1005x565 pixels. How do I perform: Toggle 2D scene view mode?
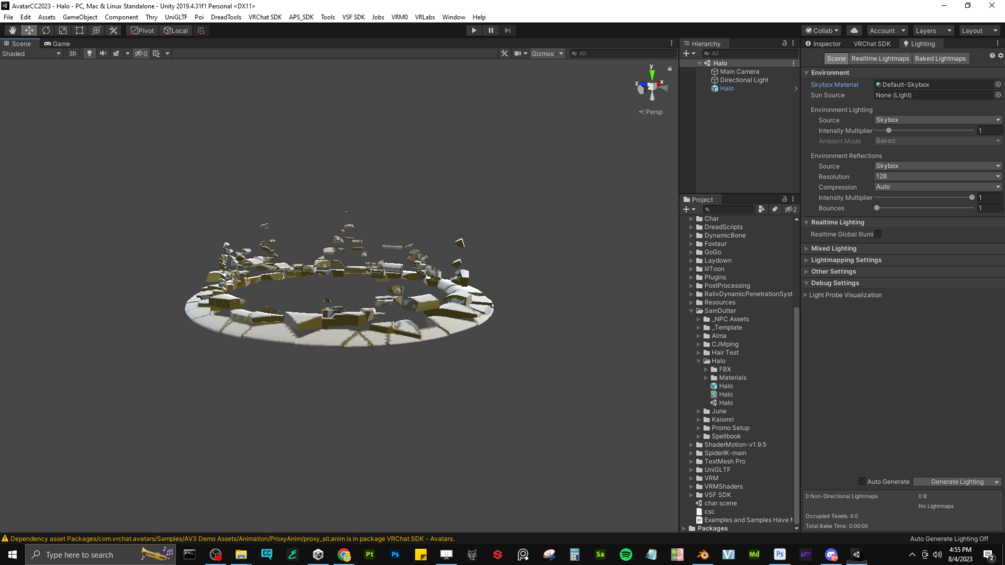tap(72, 53)
